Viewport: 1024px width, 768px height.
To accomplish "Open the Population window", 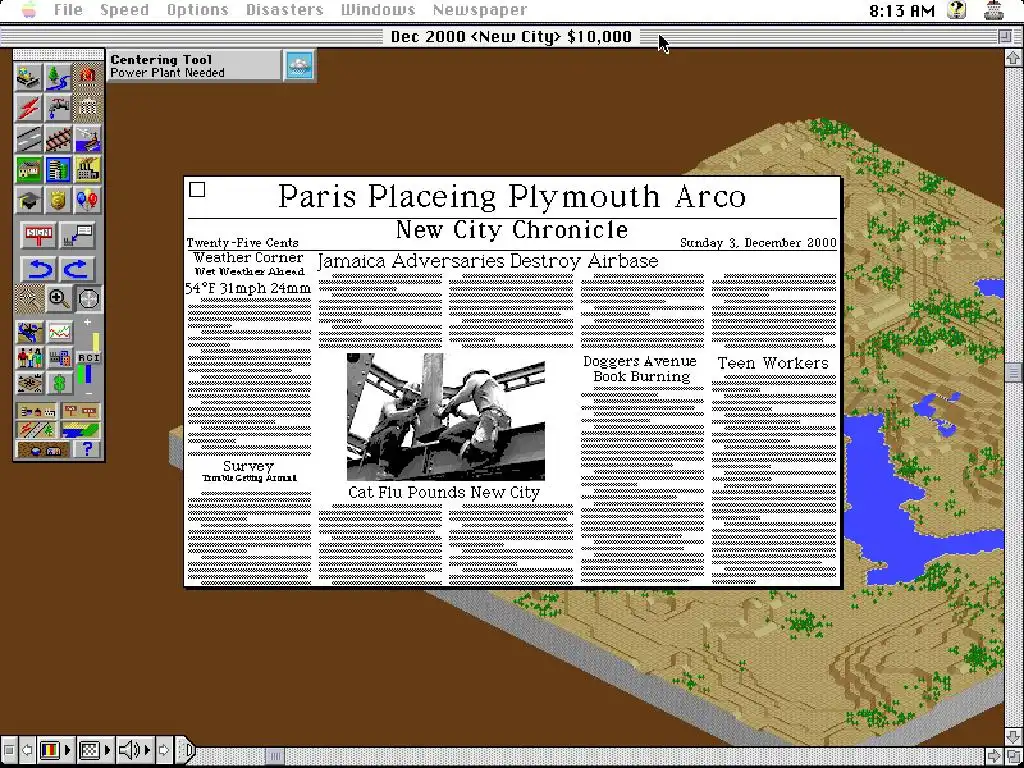I will (29, 357).
